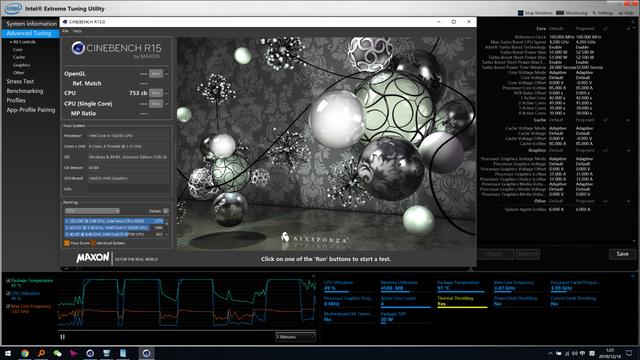The width and height of the screenshot is (640, 360).
Task: Toggle the OpenGL test checkbox
Action: click(x=167, y=74)
